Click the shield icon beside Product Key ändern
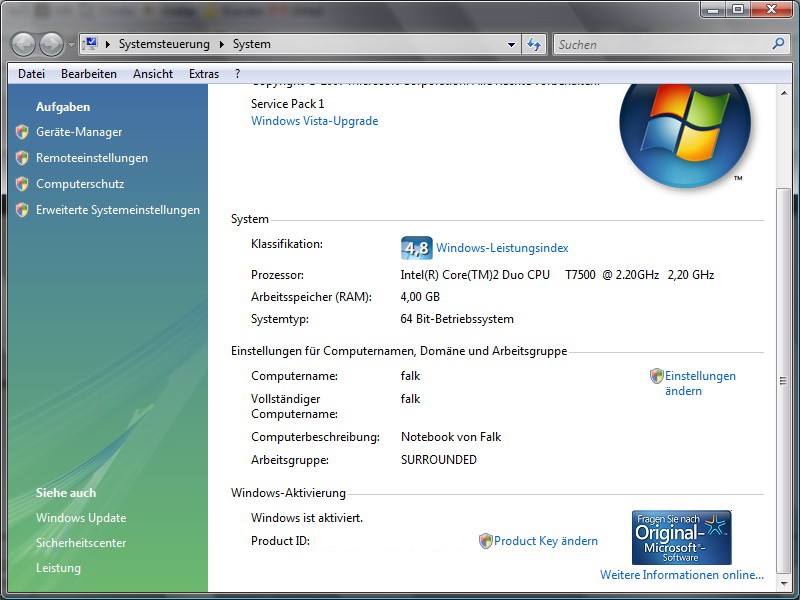The image size is (800, 600). coord(486,541)
